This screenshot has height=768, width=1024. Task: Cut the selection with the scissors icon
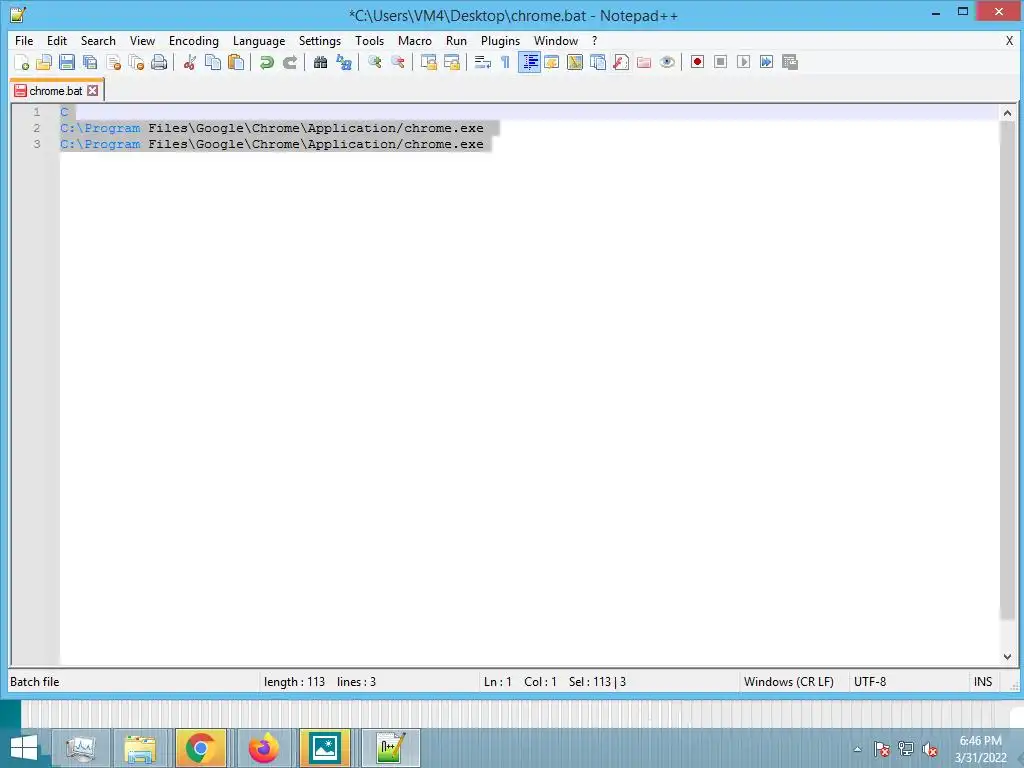[189, 62]
